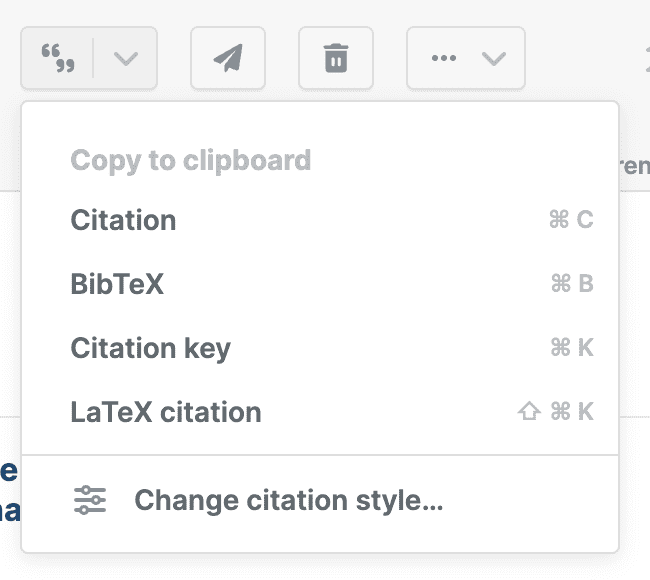Image resolution: width=650 pixels, height=580 pixels.
Task: Click the ⌘ B shortcut hint
Action: pos(571,284)
